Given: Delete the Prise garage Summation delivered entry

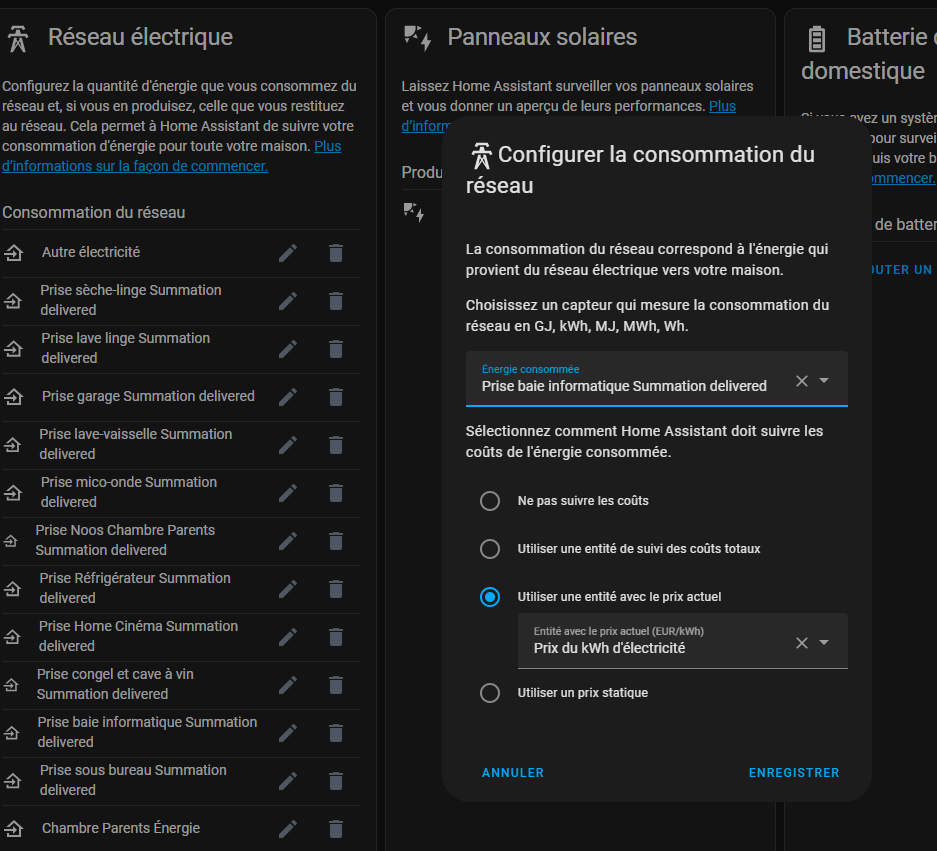Looking at the screenshot, I should 336,397.
